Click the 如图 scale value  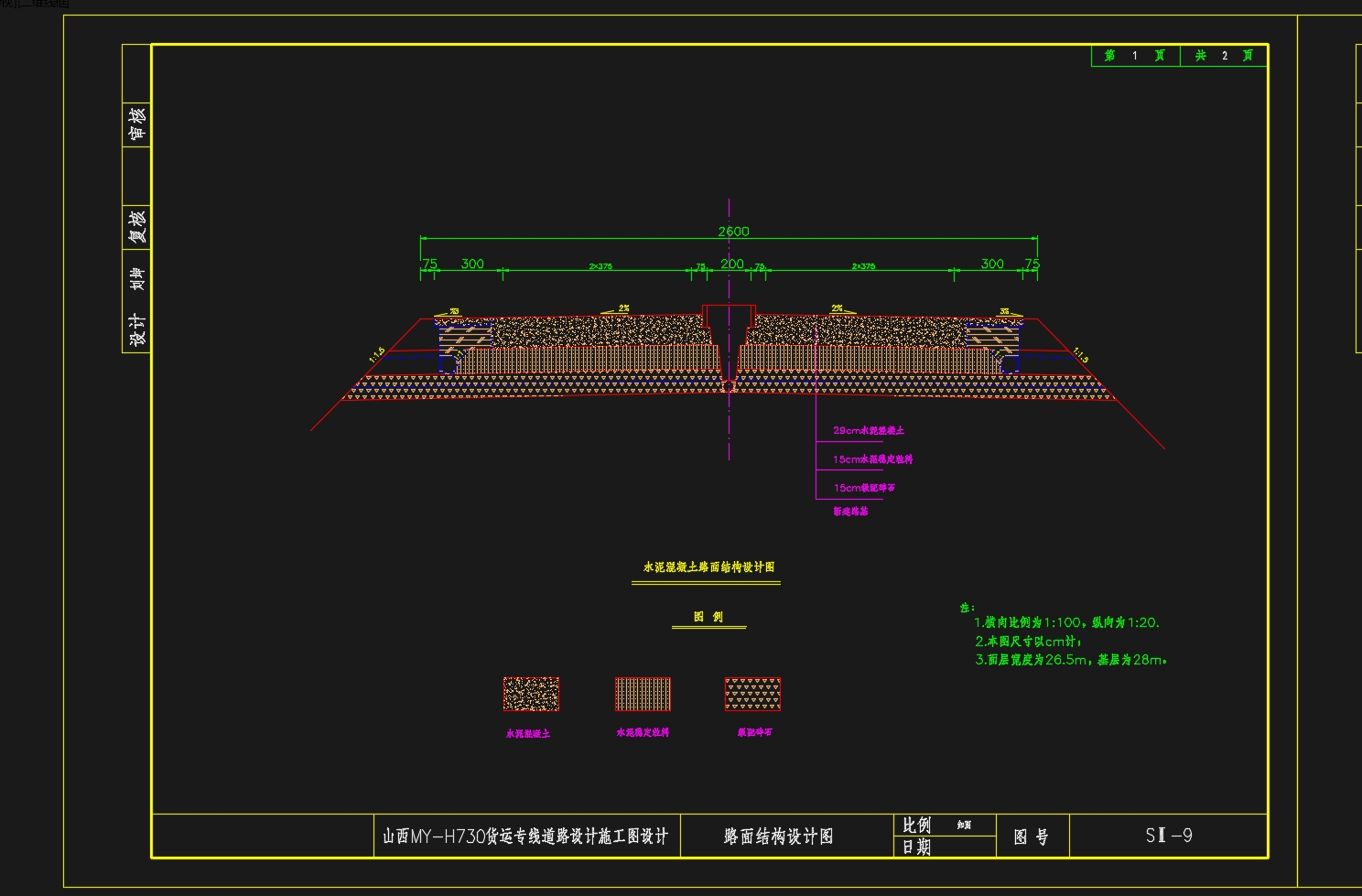tap(964, 826)
